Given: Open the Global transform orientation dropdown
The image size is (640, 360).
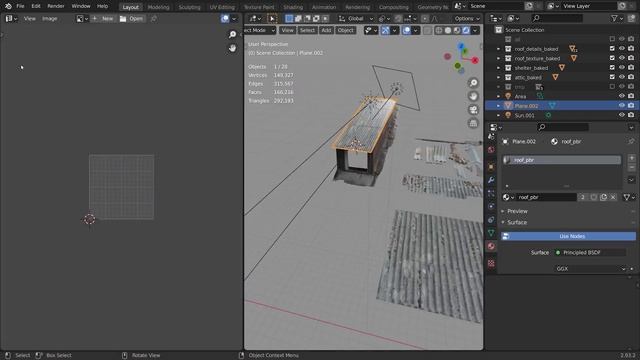Looking at the screenshot, I should coord(356,18).
